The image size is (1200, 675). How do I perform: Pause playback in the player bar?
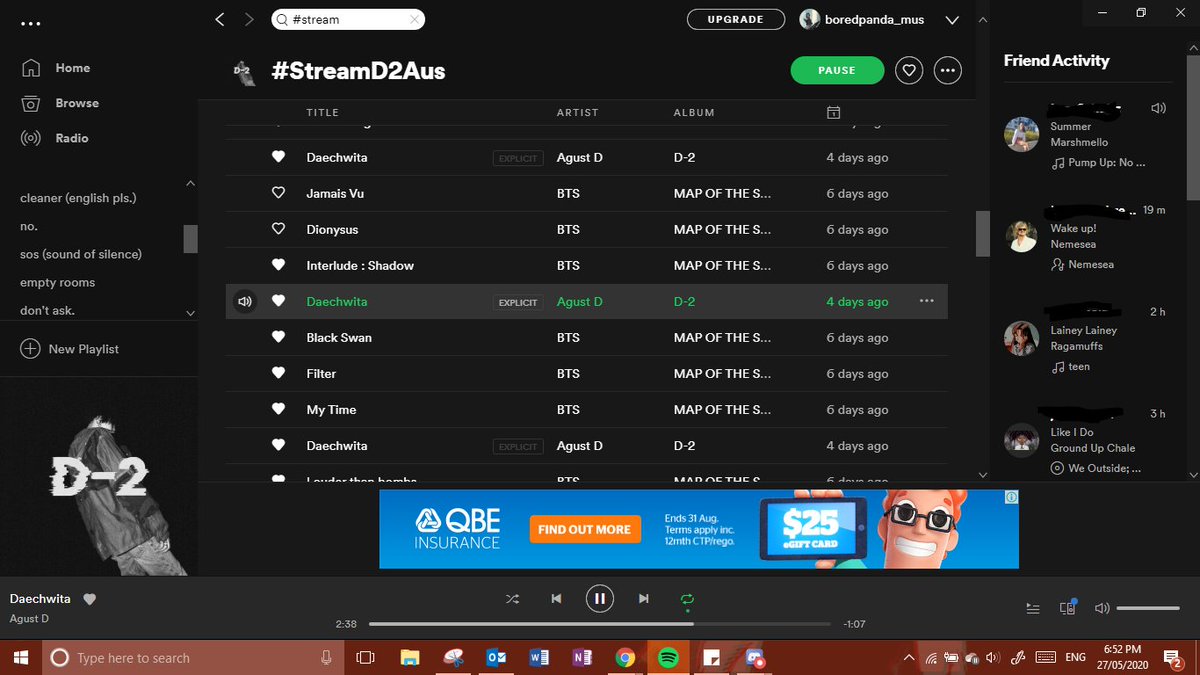tap(599, 599)
